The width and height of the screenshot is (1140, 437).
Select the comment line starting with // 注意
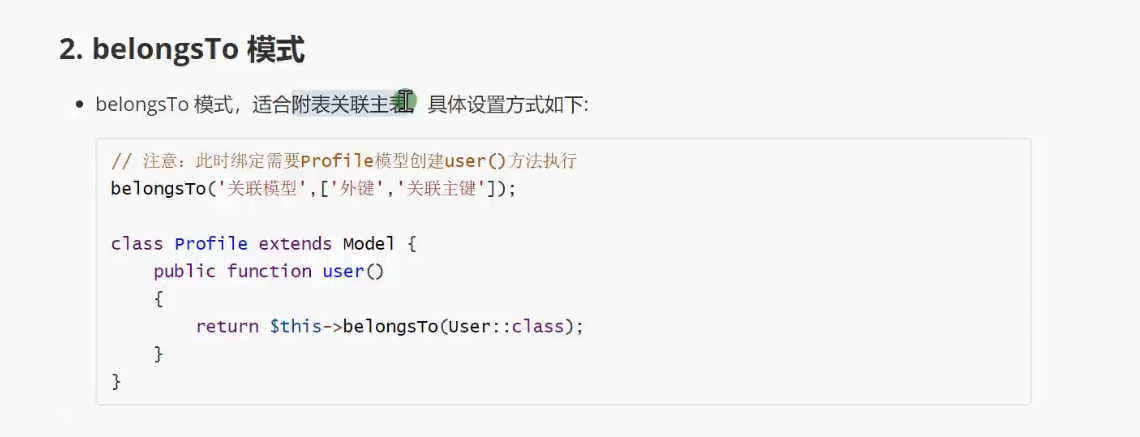pyautogui.click(x=344, y=161)
